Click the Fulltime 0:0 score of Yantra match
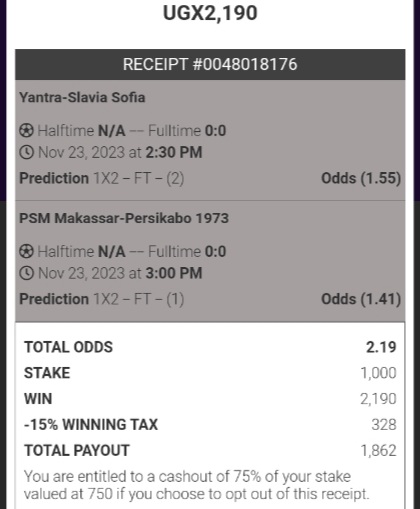 pyautogui.click(x=187, y=130)
